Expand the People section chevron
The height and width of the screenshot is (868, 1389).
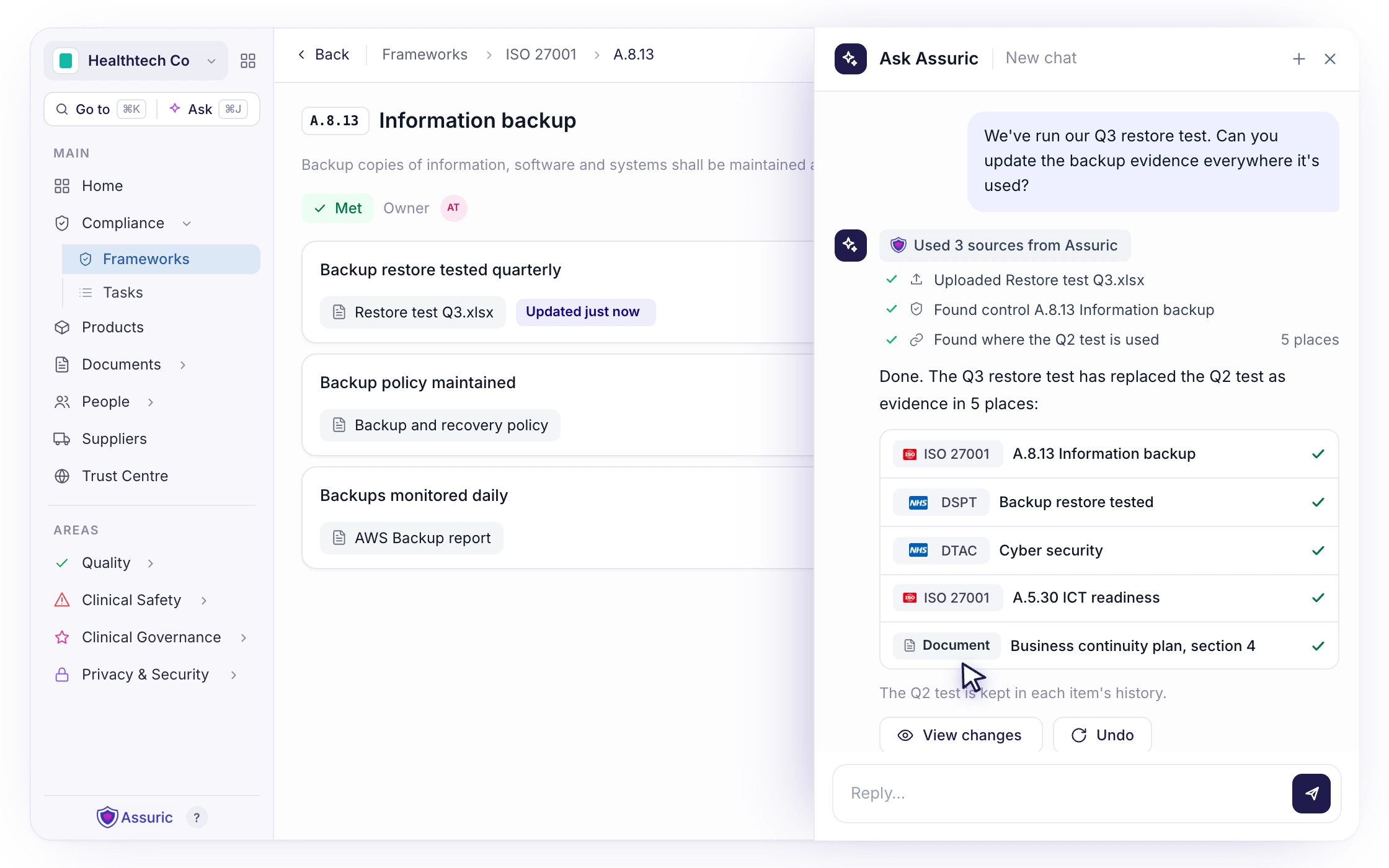coord(151,402)
